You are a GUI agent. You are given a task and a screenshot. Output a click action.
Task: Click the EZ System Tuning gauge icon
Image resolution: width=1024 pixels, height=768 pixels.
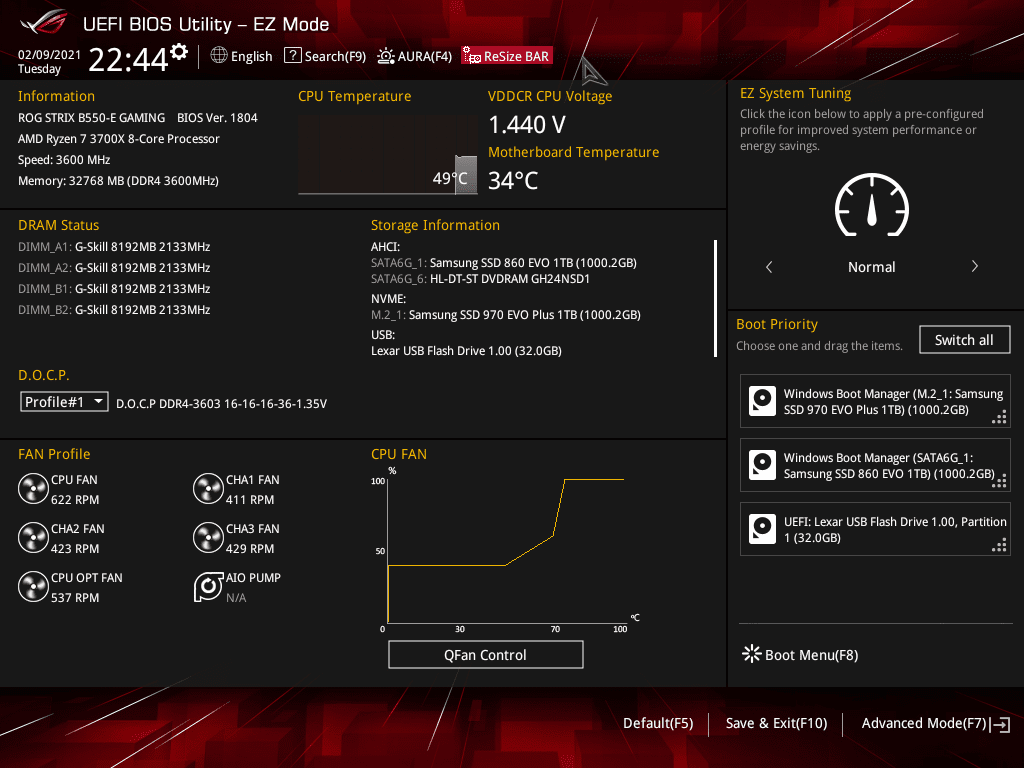pos(872,205)
